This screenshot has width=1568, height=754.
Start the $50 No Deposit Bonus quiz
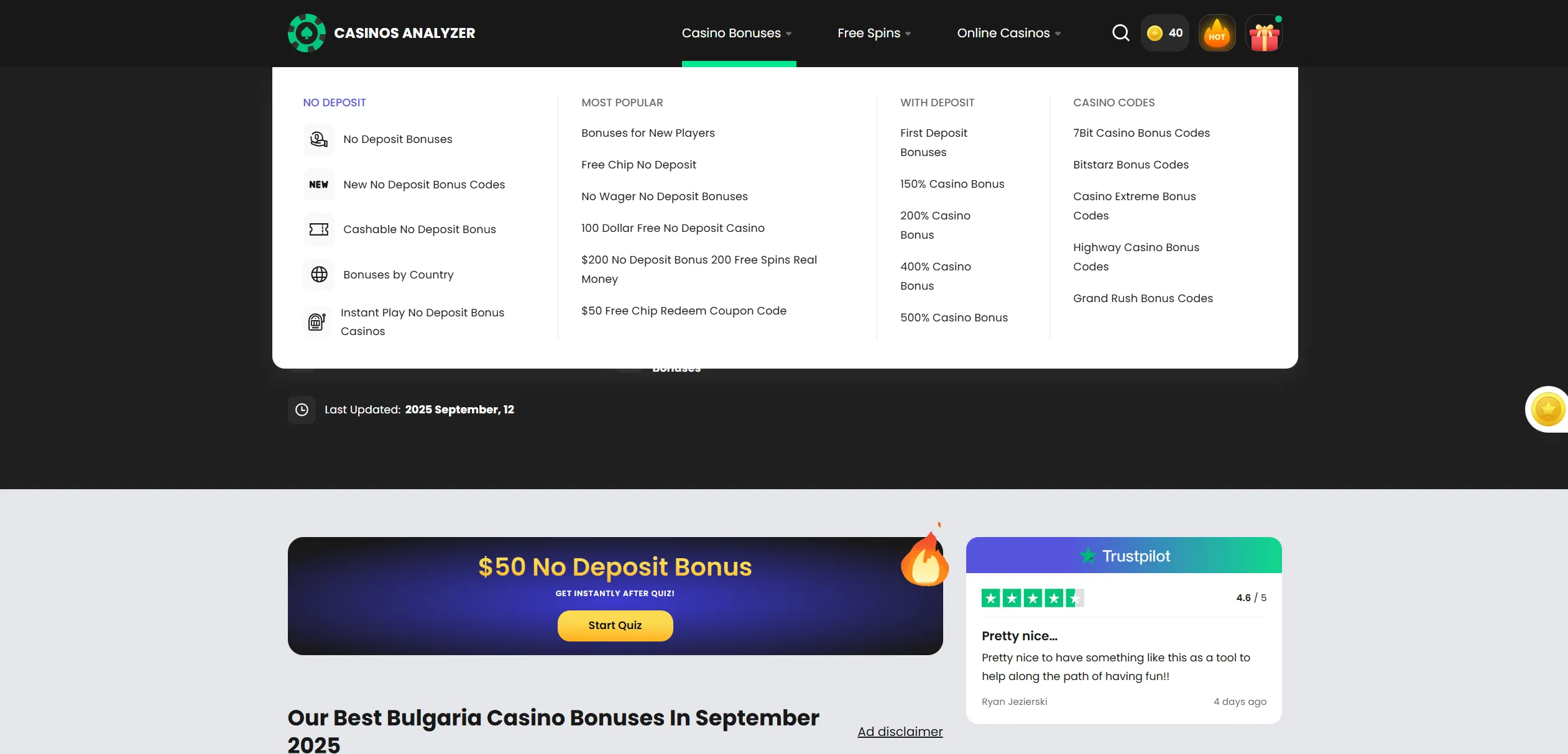tap(615, 625)
